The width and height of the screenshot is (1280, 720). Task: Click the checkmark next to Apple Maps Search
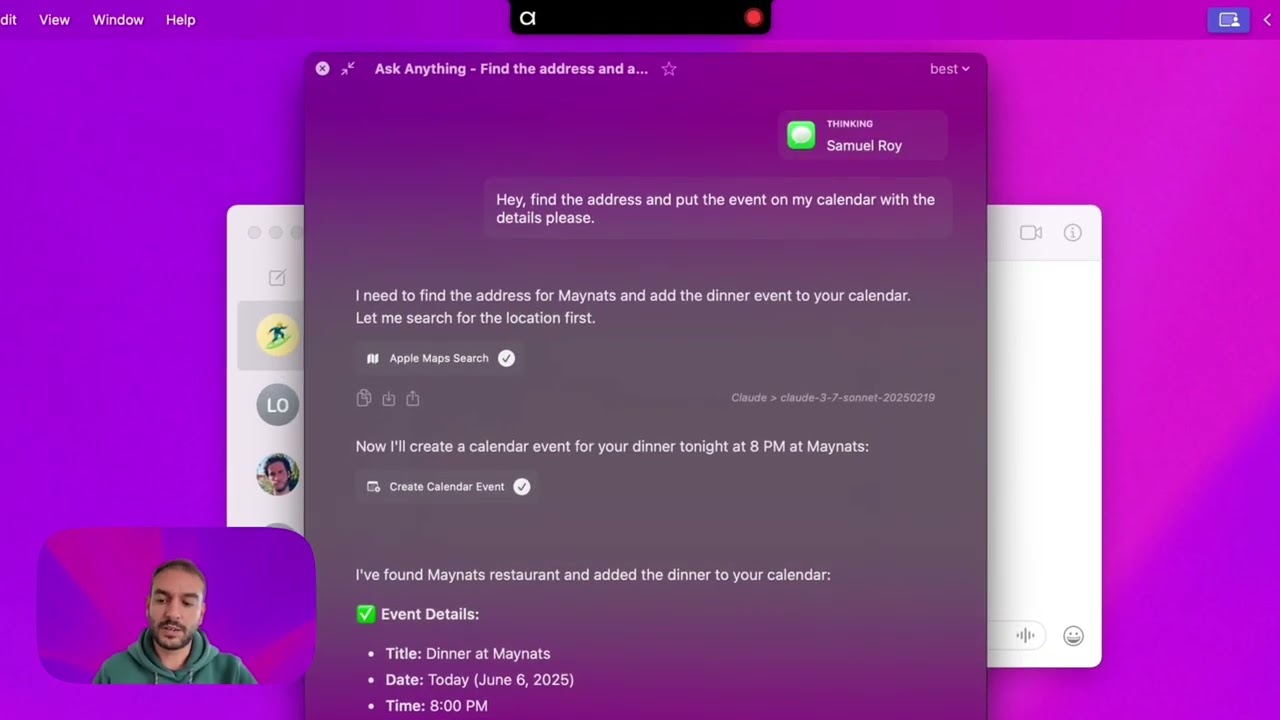(x=506, y=358)
